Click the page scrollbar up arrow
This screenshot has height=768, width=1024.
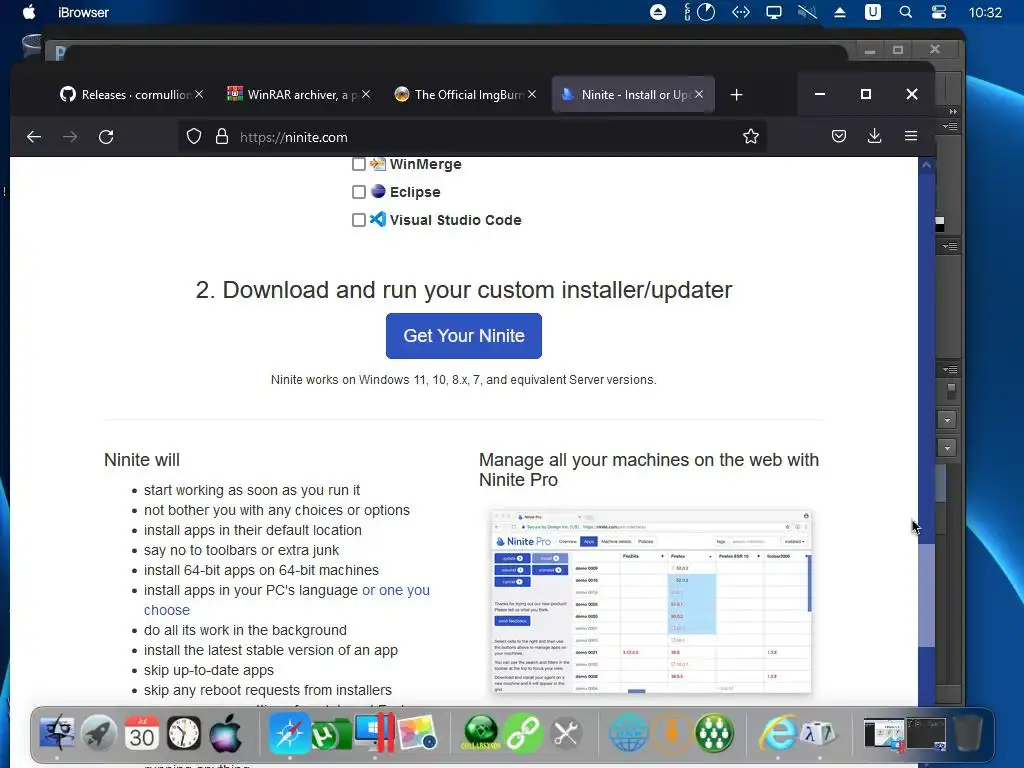pos(927,166)
